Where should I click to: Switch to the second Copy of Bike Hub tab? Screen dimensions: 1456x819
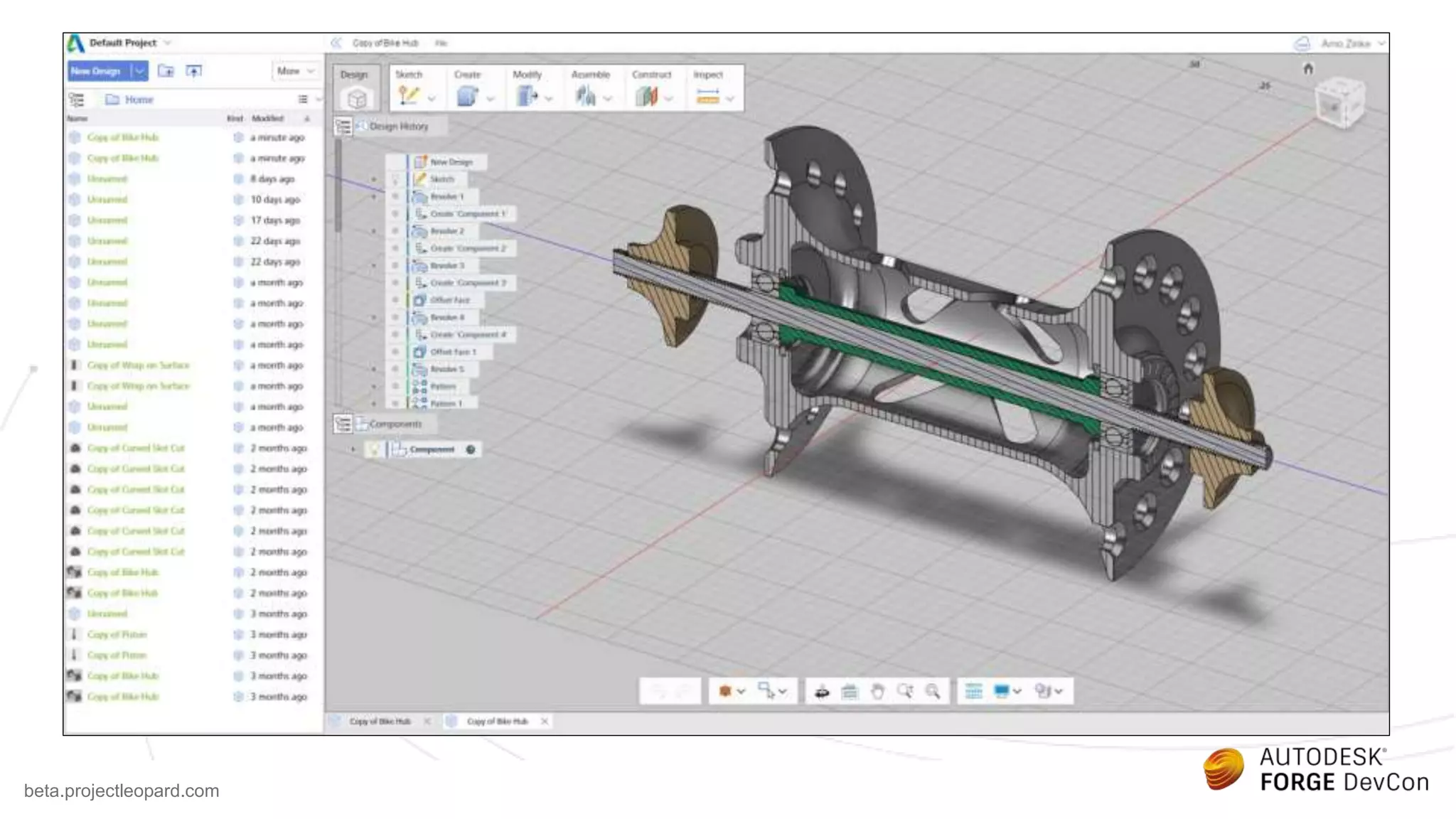click(497, 721)
